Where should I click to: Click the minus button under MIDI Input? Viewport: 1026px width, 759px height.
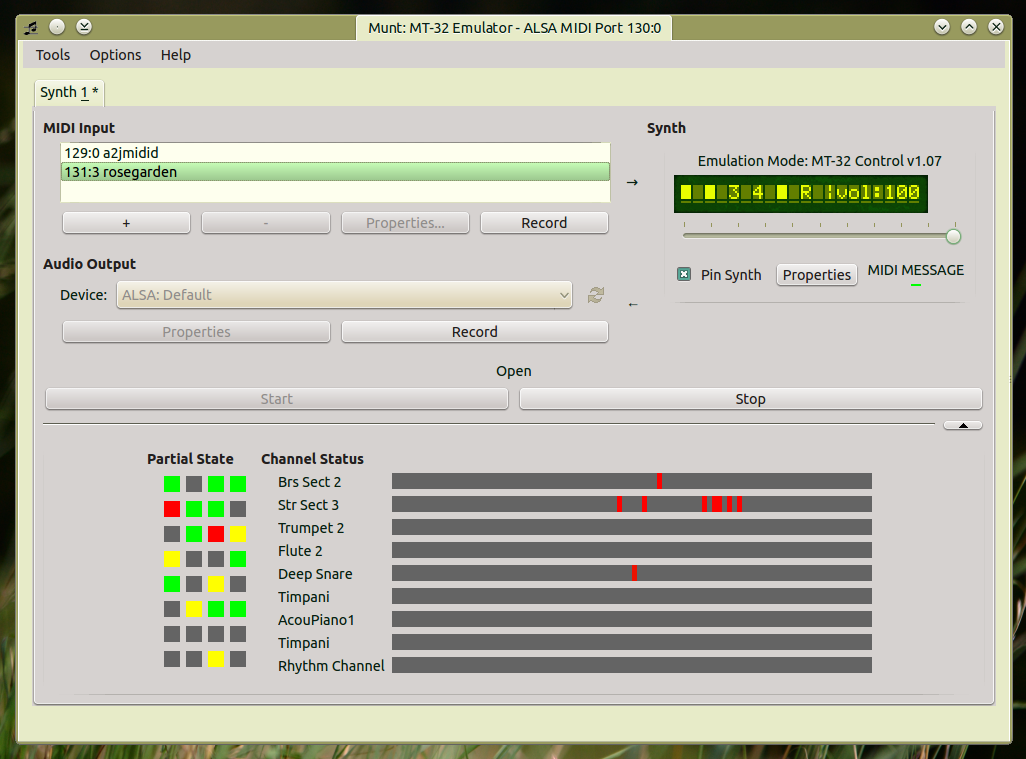coord(266,223)
